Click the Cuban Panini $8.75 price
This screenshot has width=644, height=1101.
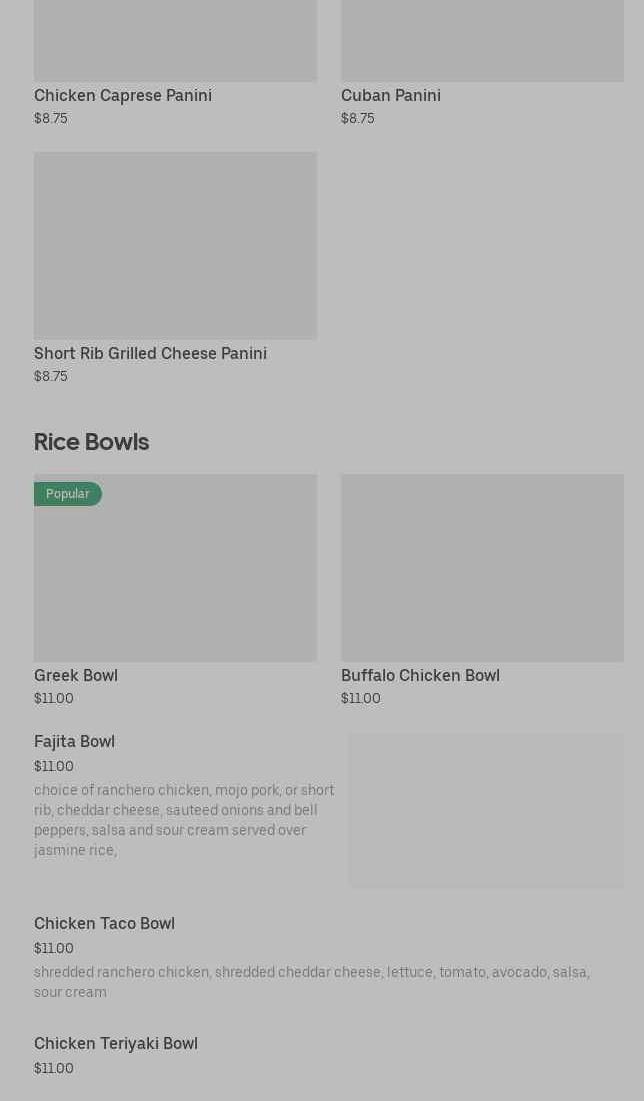[x=357, y=118]
